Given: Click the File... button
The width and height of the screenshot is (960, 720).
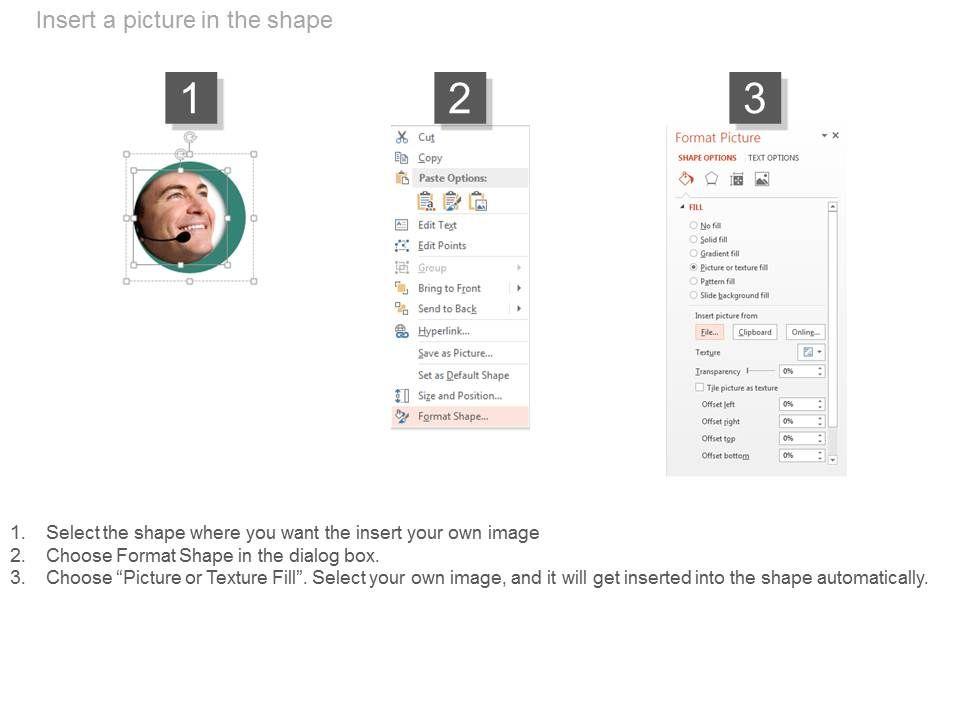Looking at the screenshot, I should coord(709,332).
